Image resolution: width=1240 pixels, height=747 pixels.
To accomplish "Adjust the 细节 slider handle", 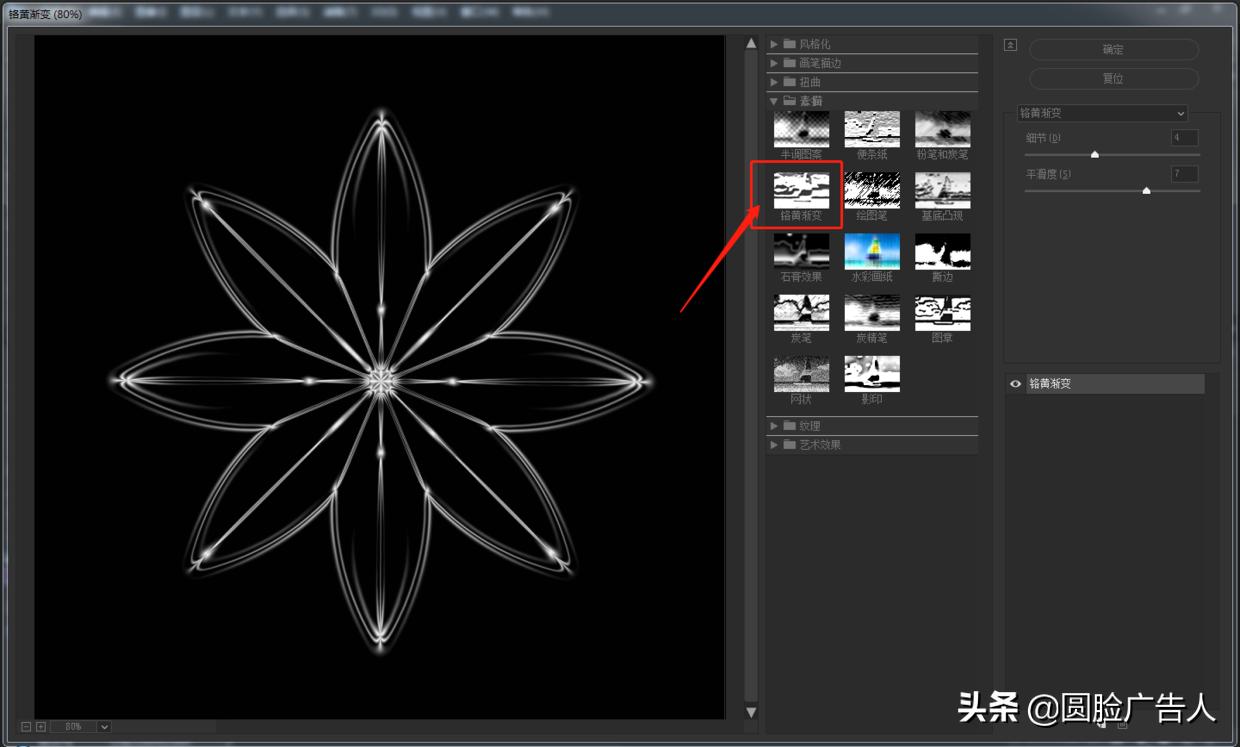I will tap(1094, 154).
